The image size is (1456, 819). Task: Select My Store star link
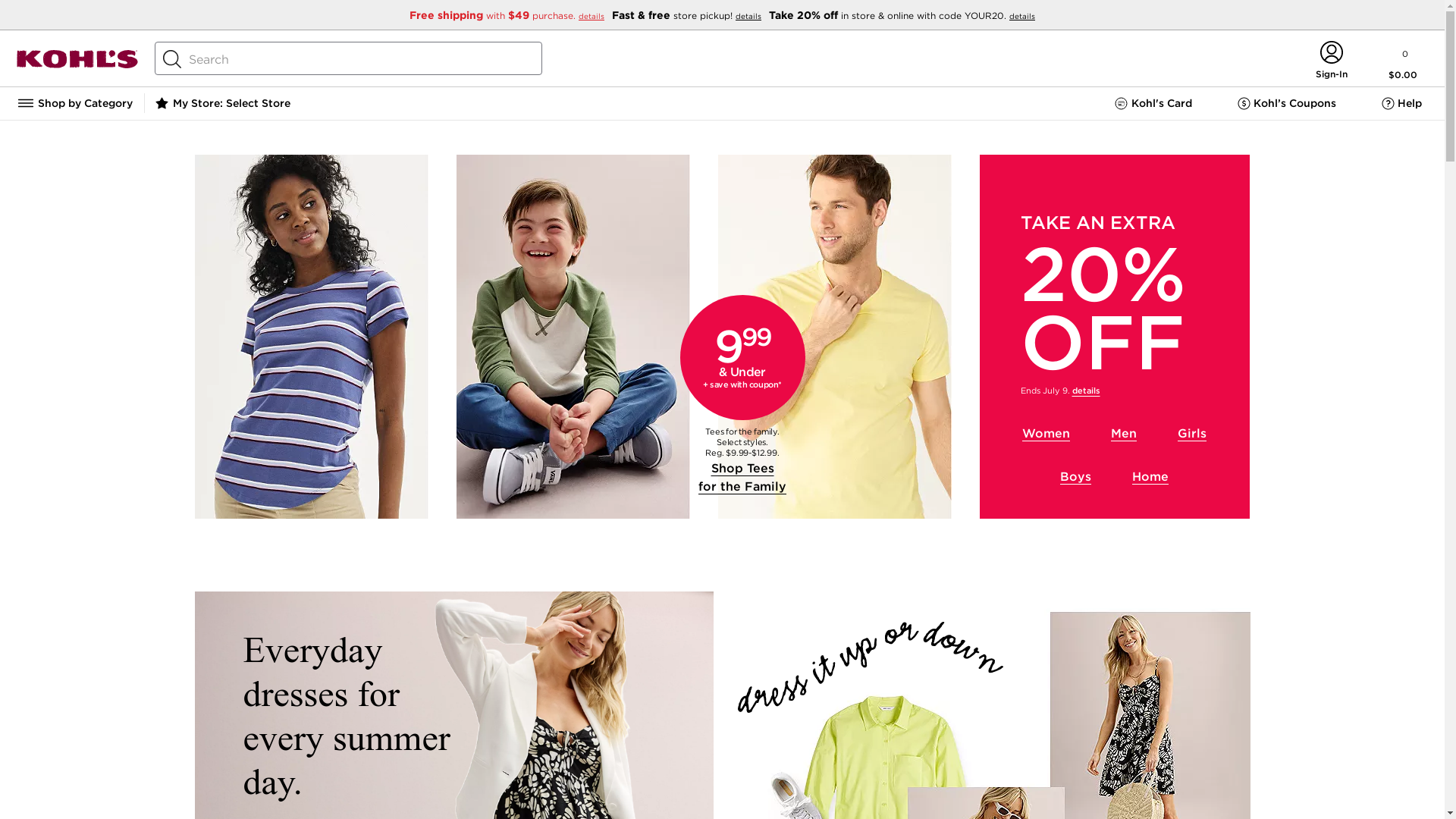click(x=223, y=103)
